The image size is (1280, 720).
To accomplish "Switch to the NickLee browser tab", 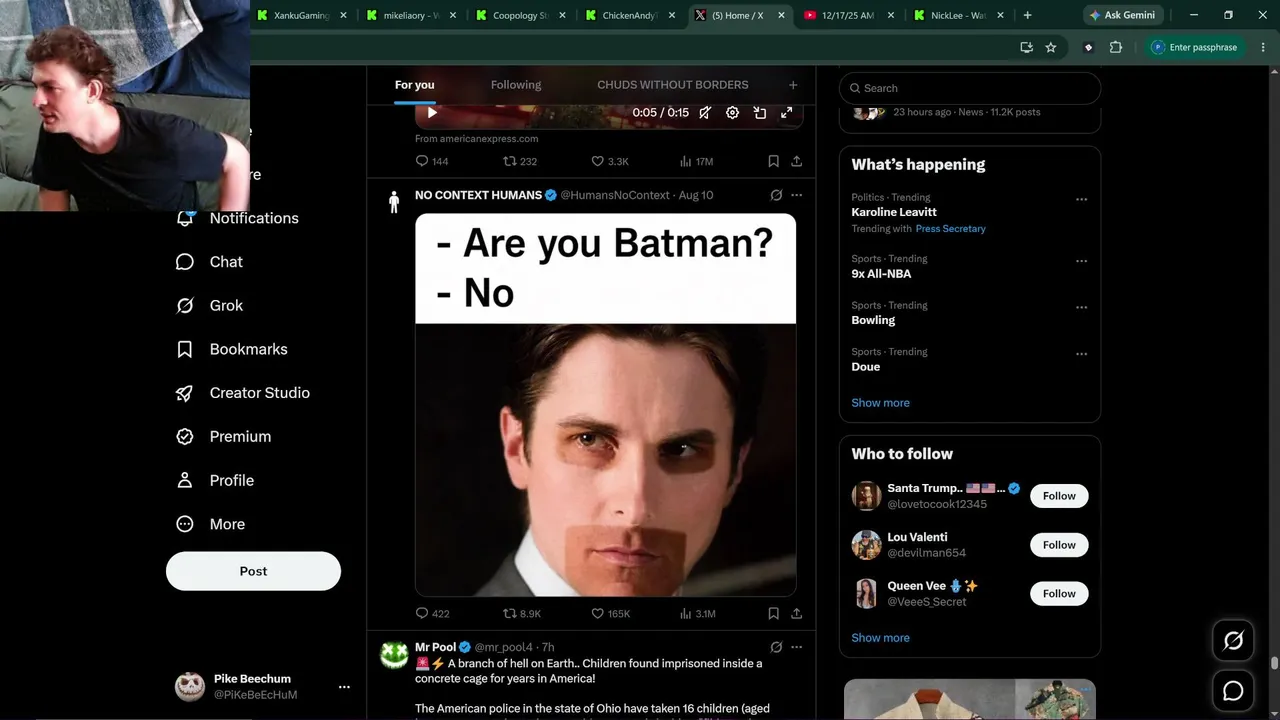I will (959, 15).
